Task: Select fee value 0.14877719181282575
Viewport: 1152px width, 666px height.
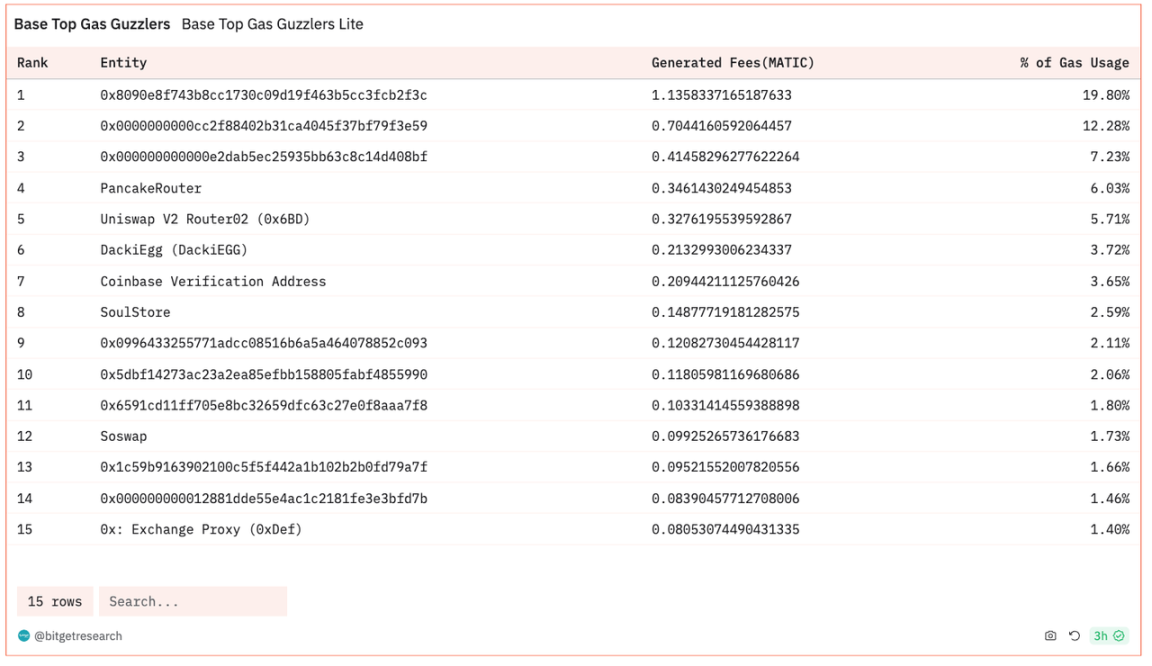Action: click(725, 312)
